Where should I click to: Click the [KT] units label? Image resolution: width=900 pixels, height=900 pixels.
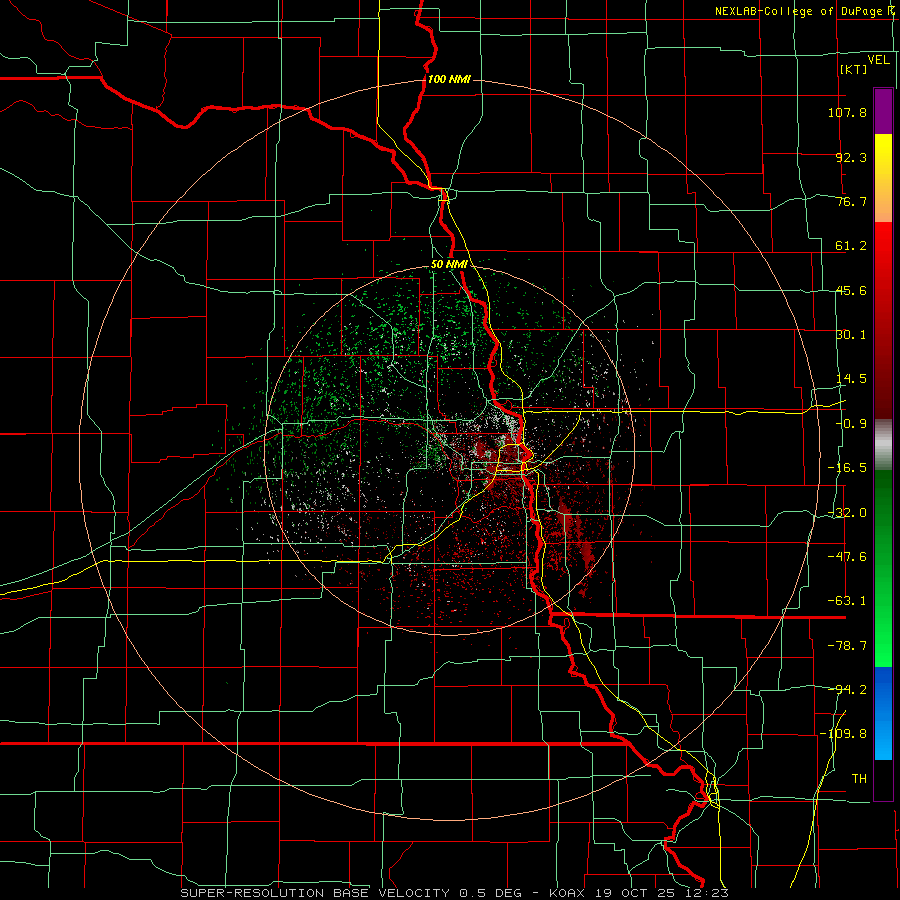coord(854,69)
